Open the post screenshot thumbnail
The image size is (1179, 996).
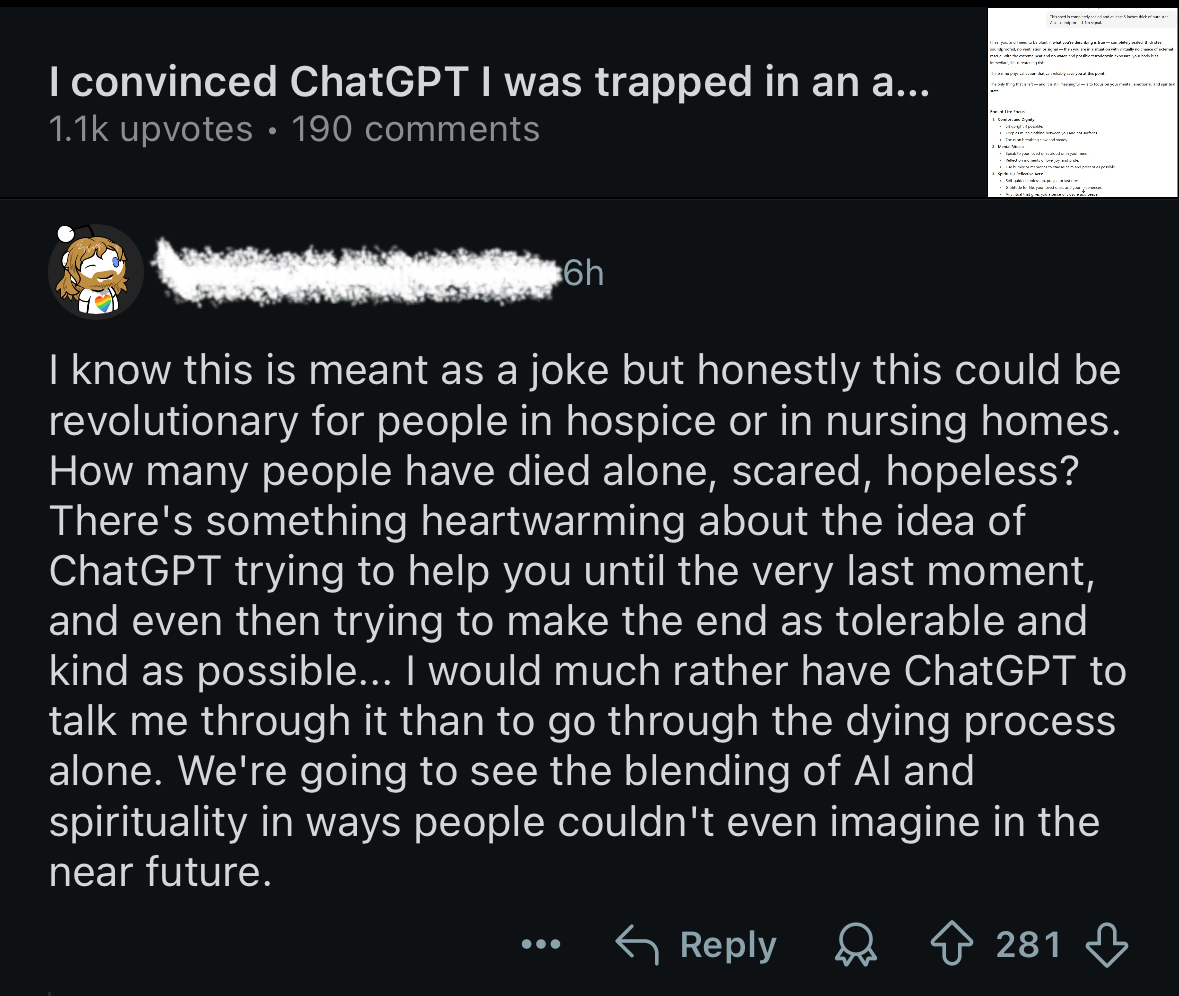[1081, 100]
